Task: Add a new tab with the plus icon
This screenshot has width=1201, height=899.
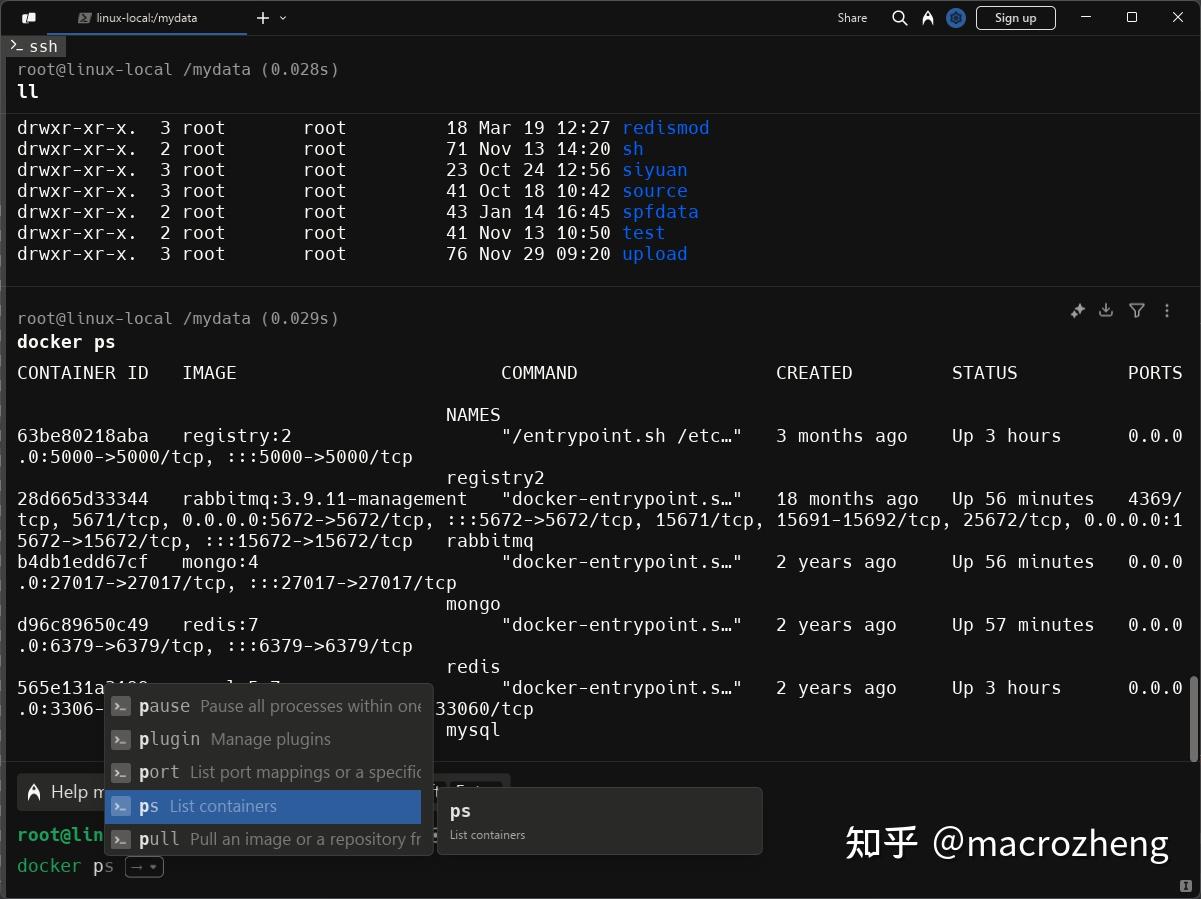Action: [263, 18]
